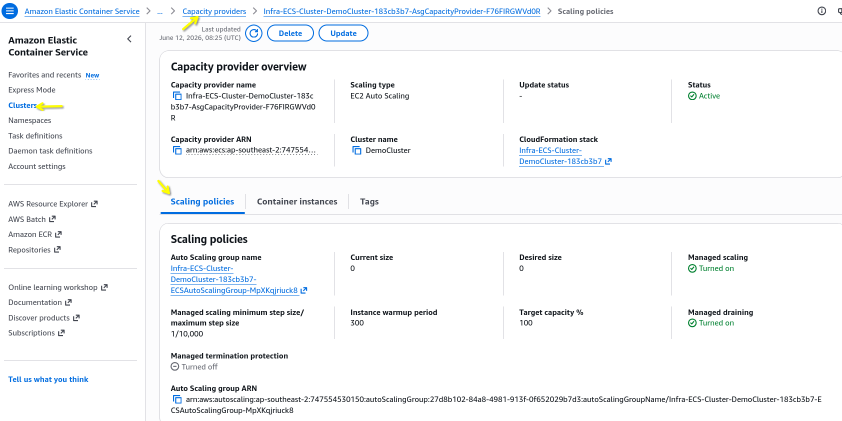Click the Online learning workshop external icon
842x421 pixels.
coord(104,287)
